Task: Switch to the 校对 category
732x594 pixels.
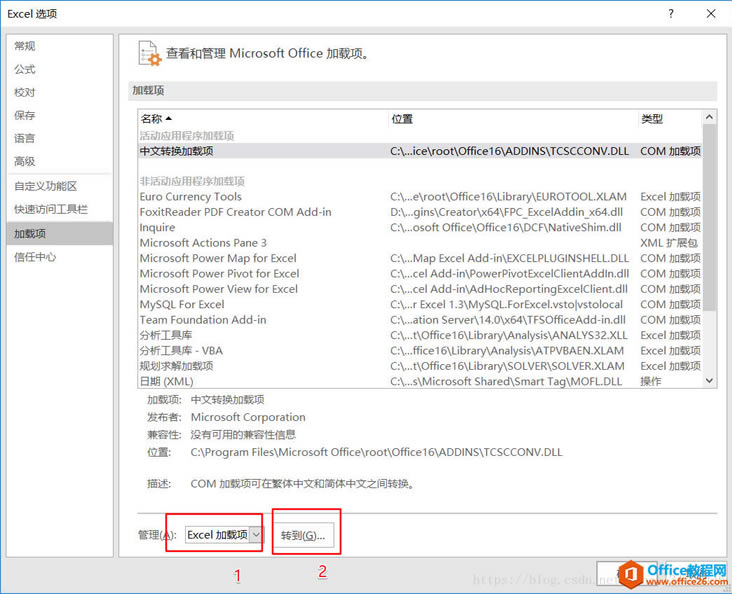Action: (x=60, y=92)
